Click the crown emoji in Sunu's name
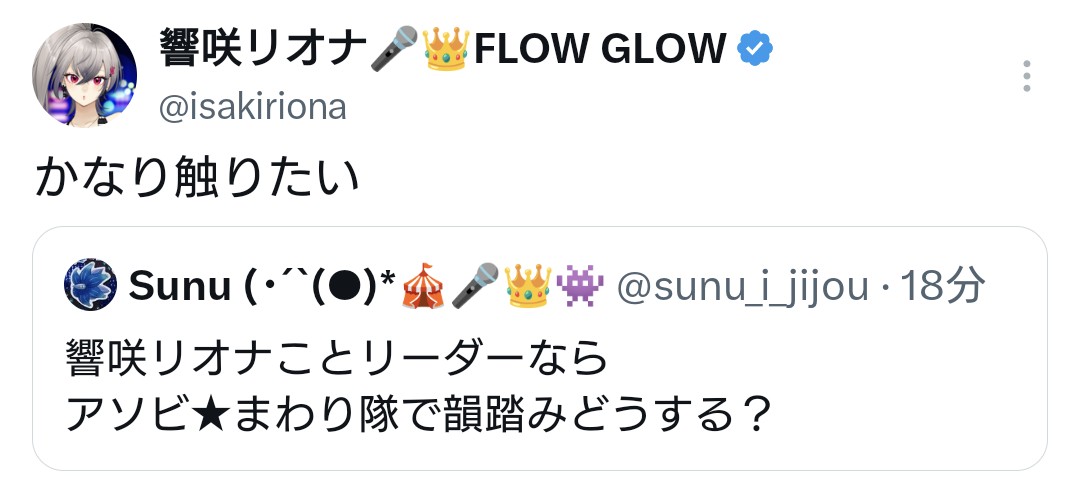Viewport: 1080px width, 488px height. pyautogui.click(x=527, y=286)
